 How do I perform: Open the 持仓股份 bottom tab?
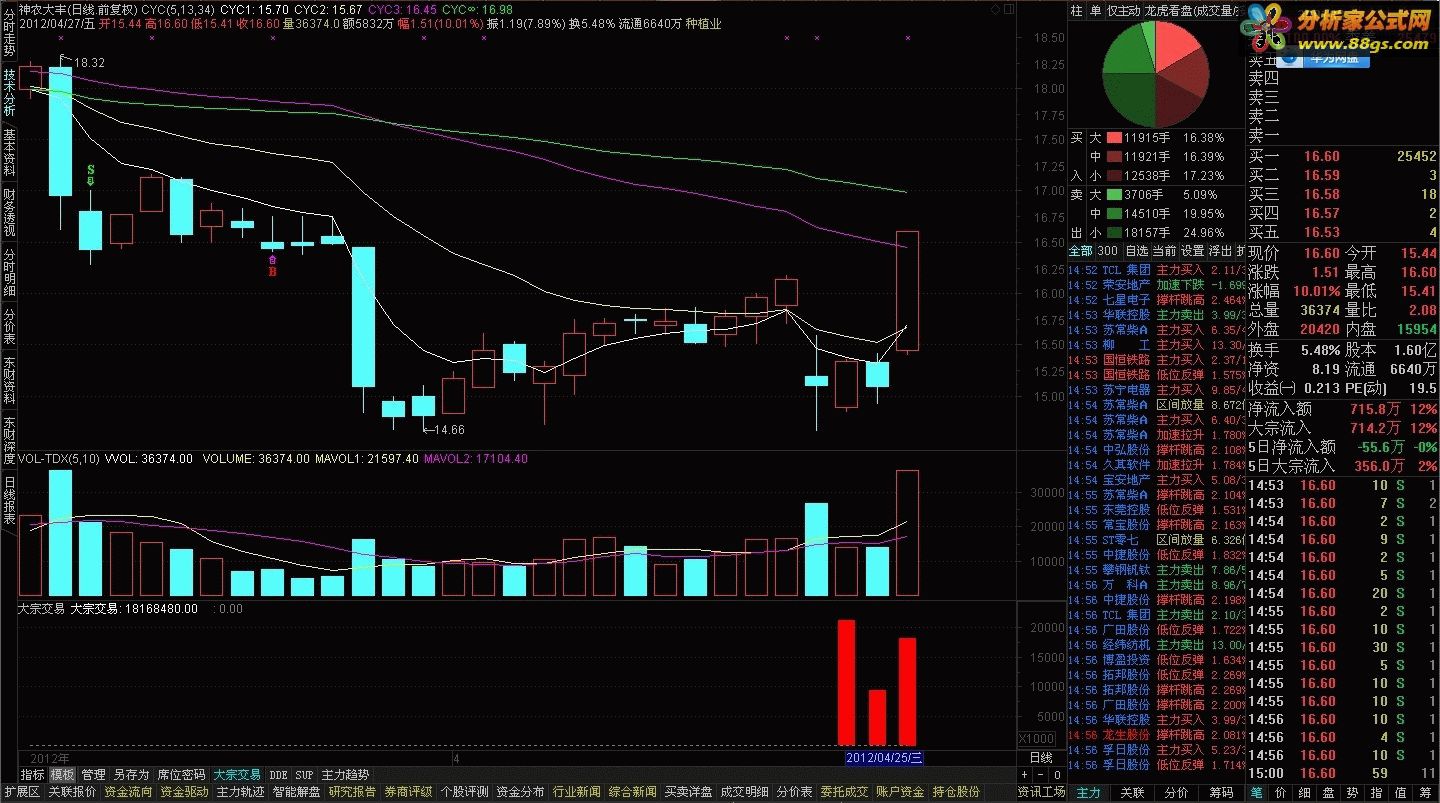(956, 792)
